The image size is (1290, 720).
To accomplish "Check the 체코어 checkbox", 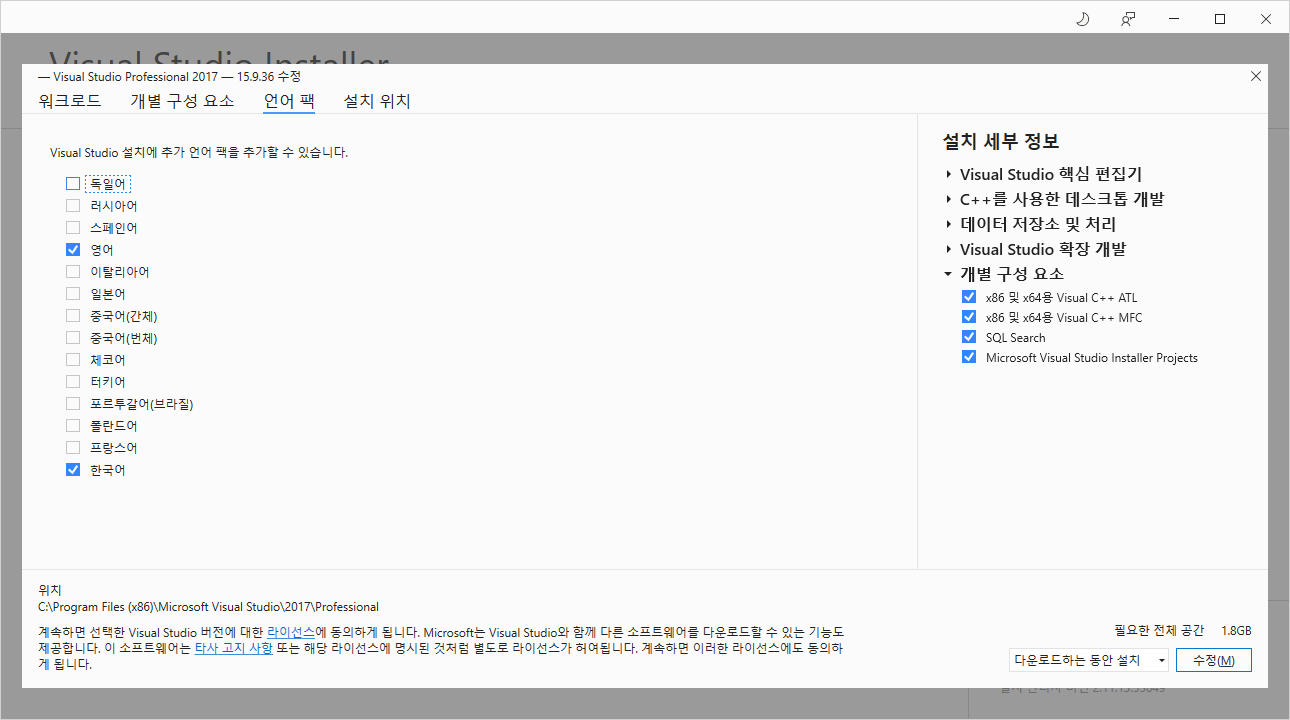I will (x=73, y=360).
